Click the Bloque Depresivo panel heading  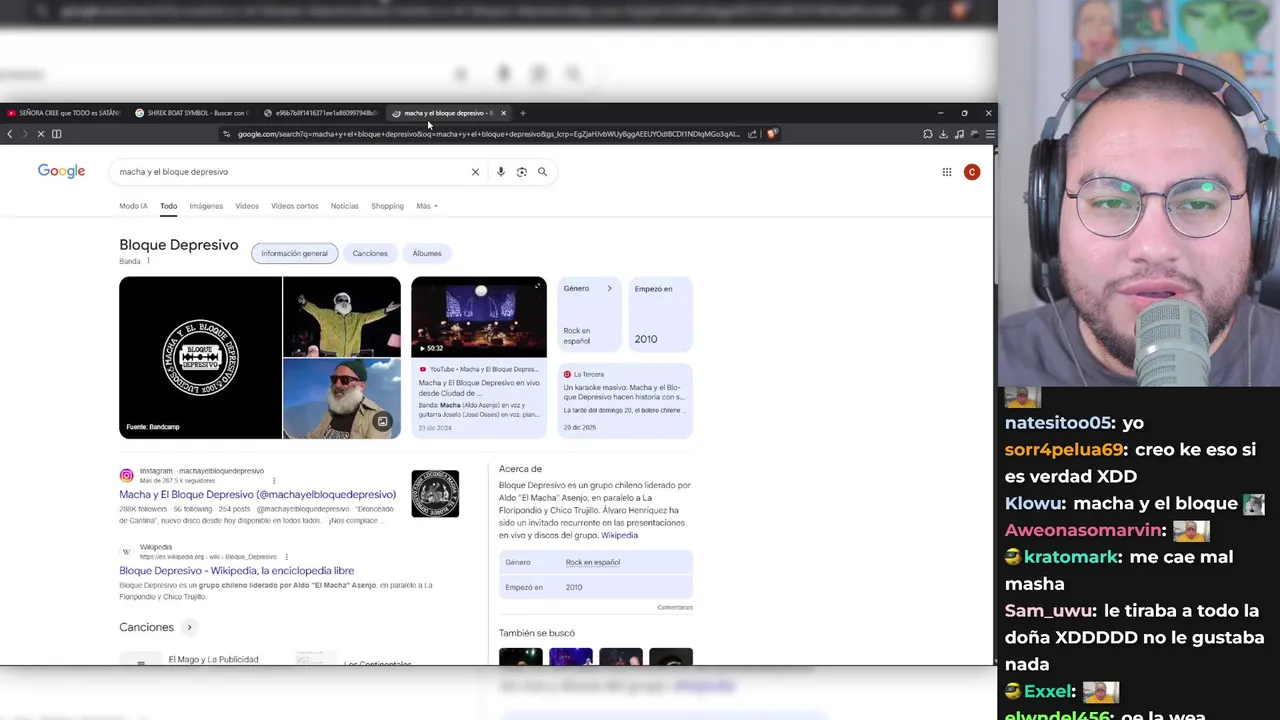[178, 245]
